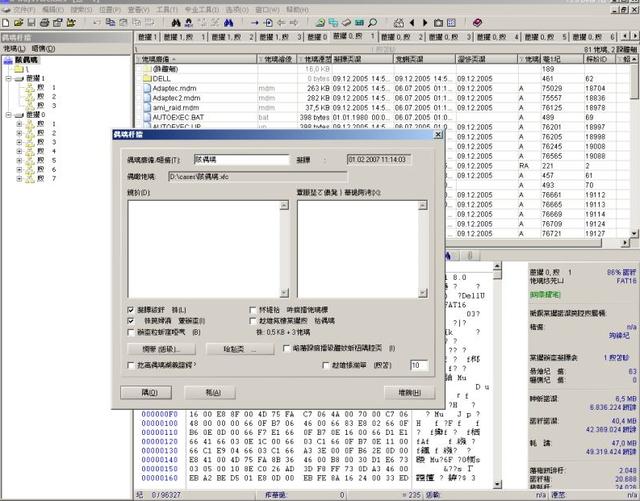Click the file icon of Adaptec.mdm
The width and height of the screenshot is (640, 501).
tap(147, 88)
